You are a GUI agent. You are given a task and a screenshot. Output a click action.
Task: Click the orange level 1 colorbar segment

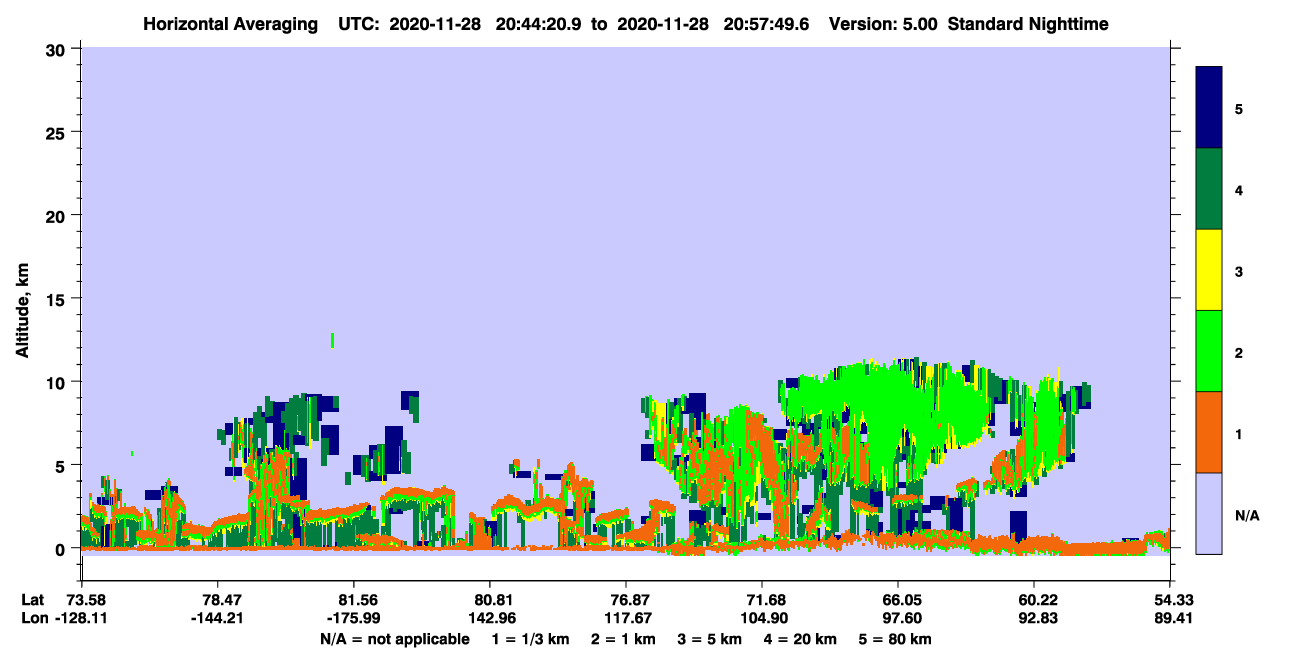tap(1209, 432)
